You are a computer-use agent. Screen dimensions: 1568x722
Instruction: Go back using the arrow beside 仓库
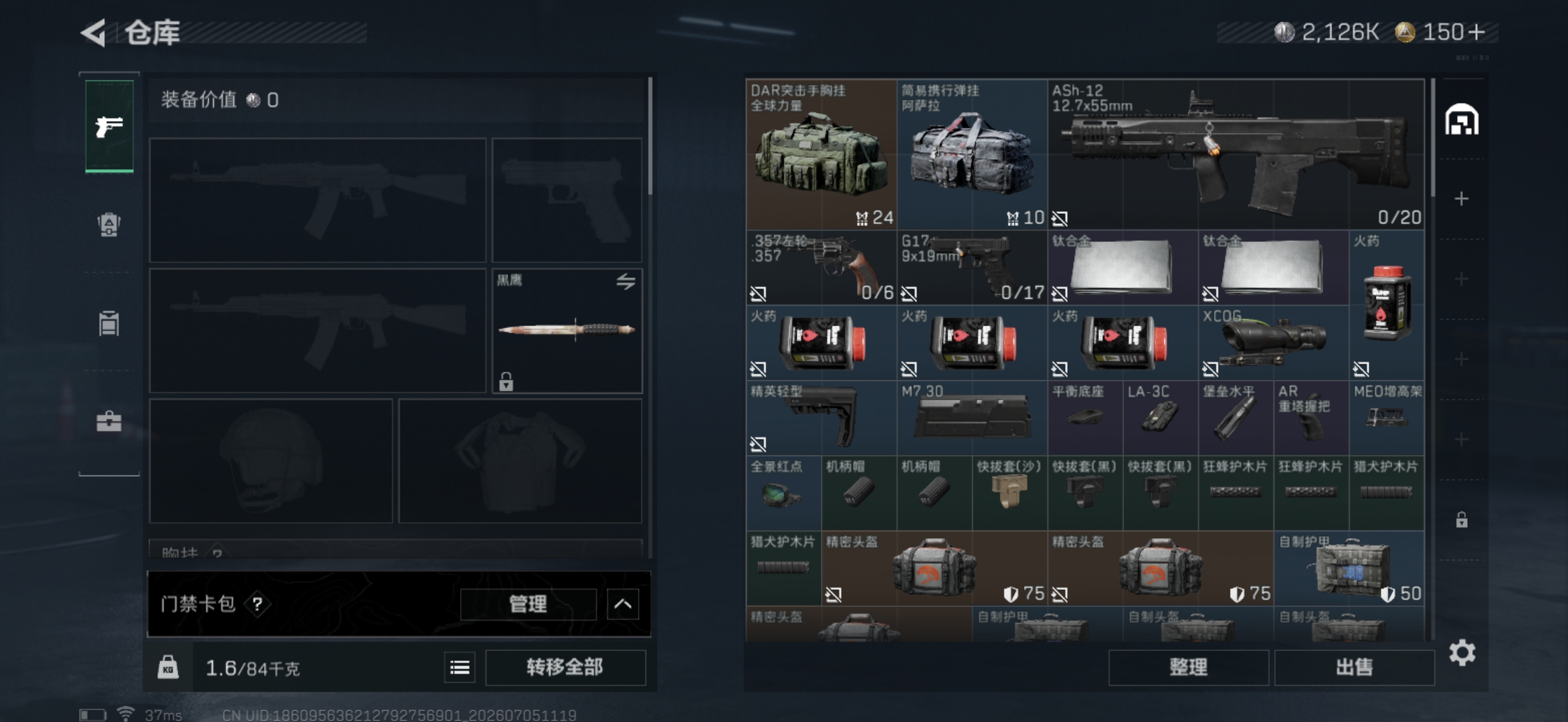coord(93,33)
